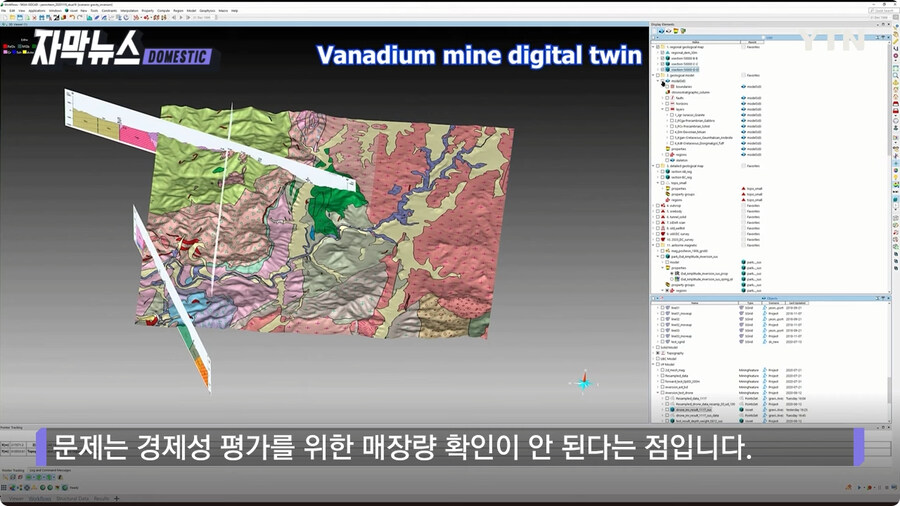The image size is (900, 506).
Task: Click the Open folder toolbar icon
Action: [x=13, y=18]
